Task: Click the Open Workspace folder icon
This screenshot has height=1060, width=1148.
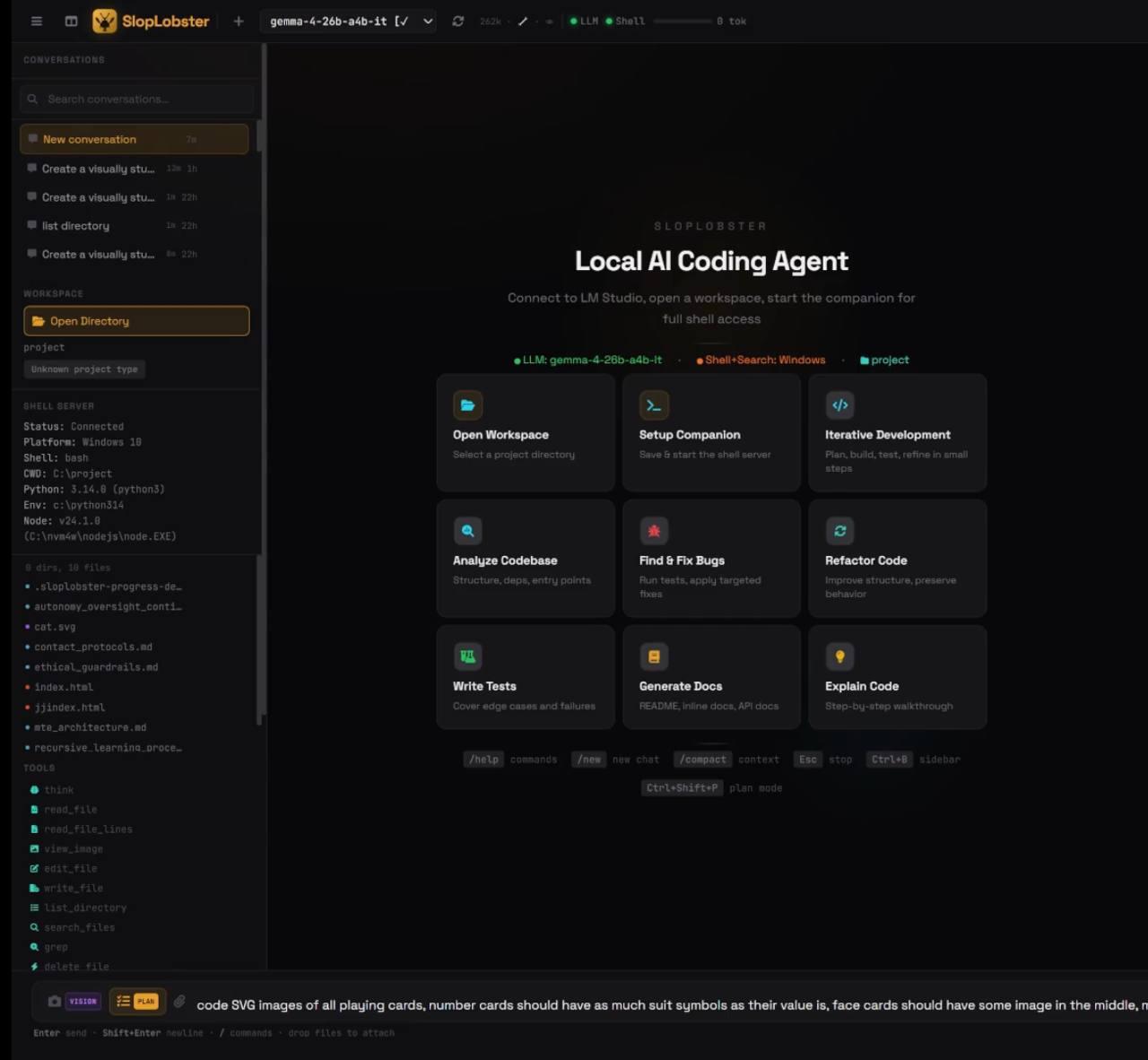Action: pos(467,405)
